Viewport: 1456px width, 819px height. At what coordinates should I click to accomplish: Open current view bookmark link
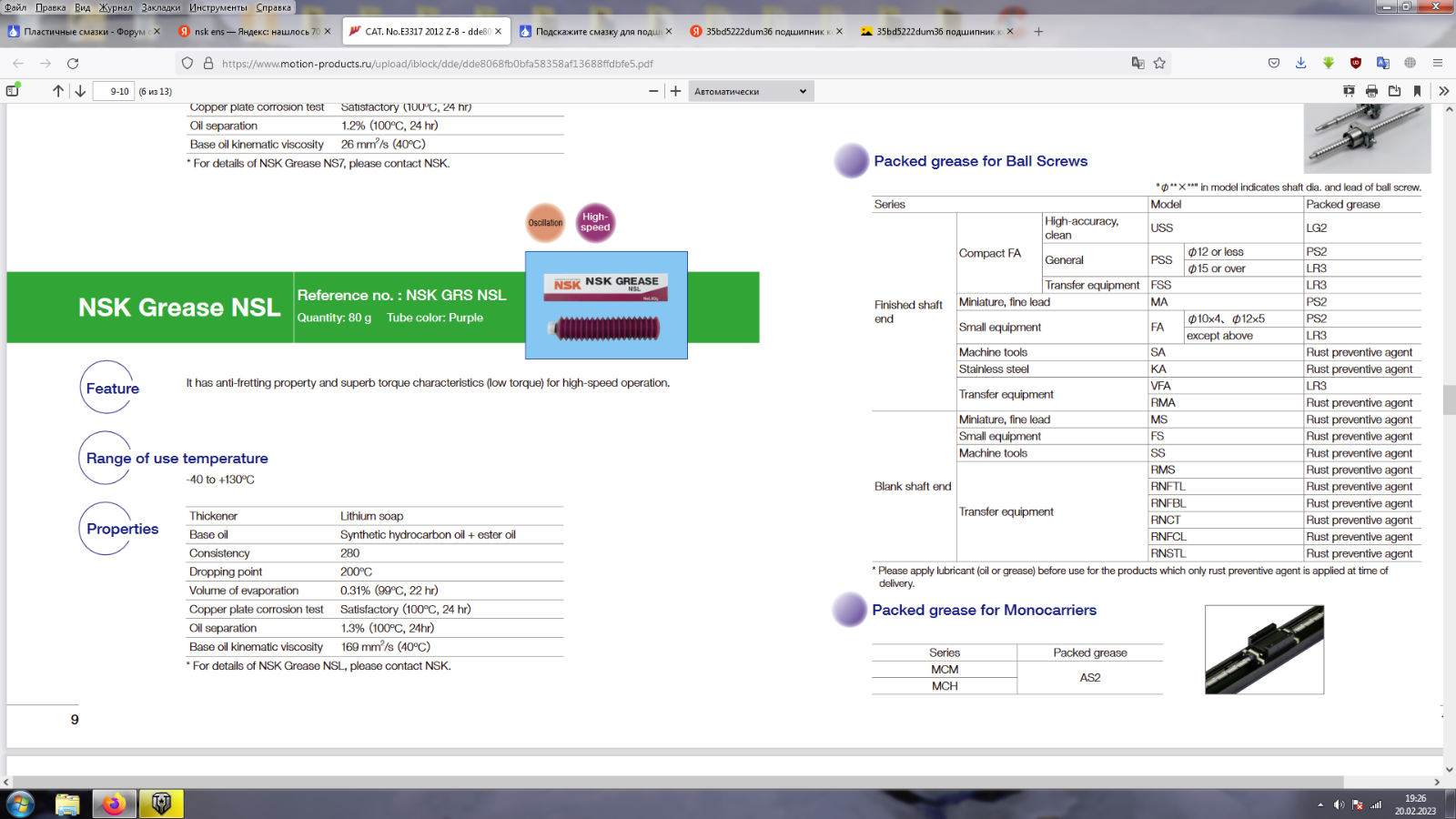(1417, 91)
